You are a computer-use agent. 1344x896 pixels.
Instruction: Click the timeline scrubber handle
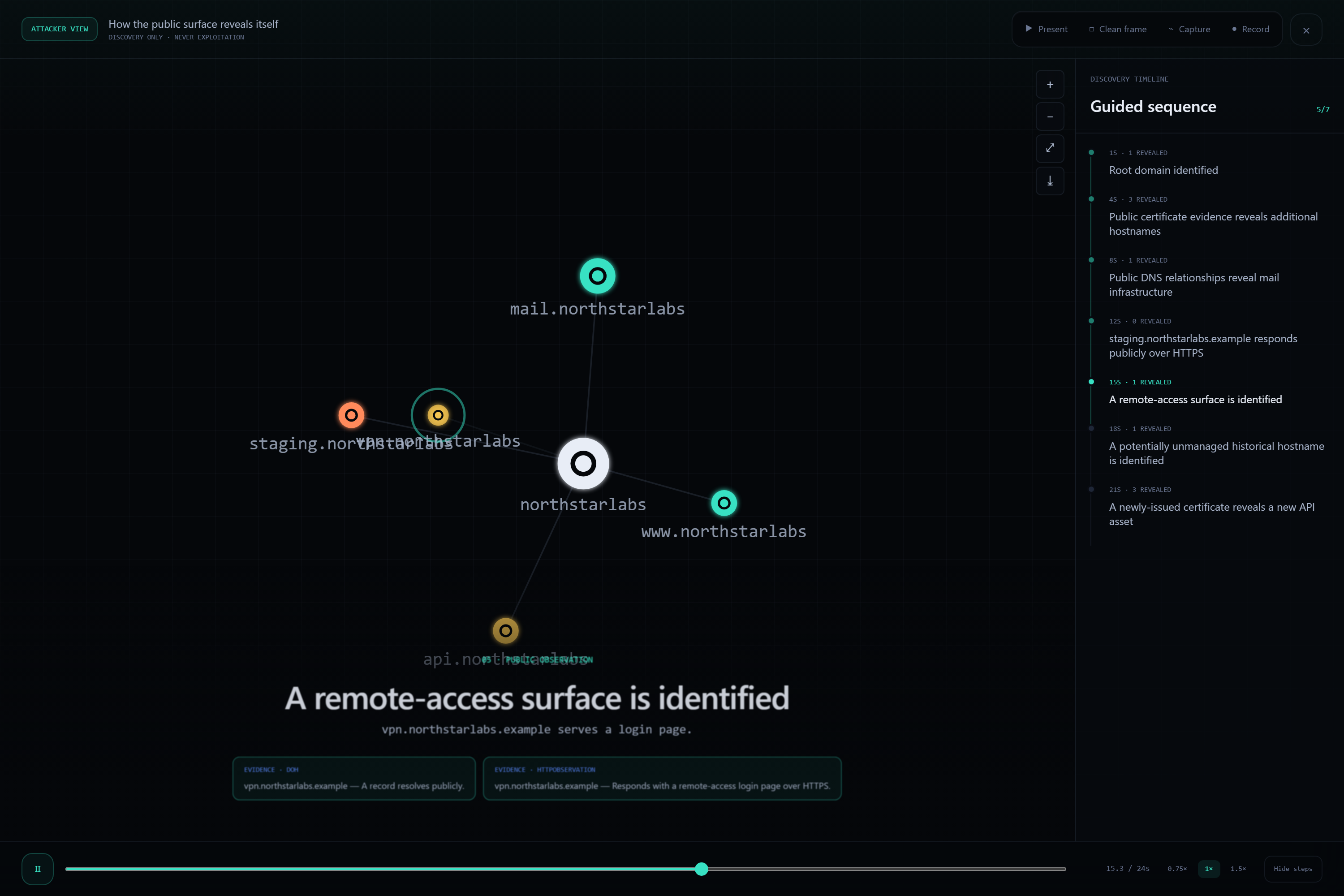pos(702,869)
